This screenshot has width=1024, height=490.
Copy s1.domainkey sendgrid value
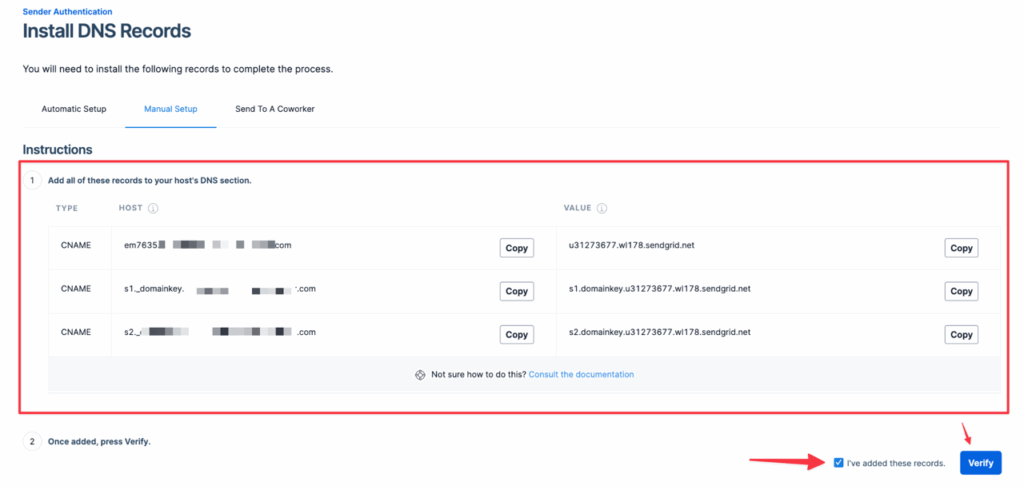pyautogui.click(x=961, y=292)
